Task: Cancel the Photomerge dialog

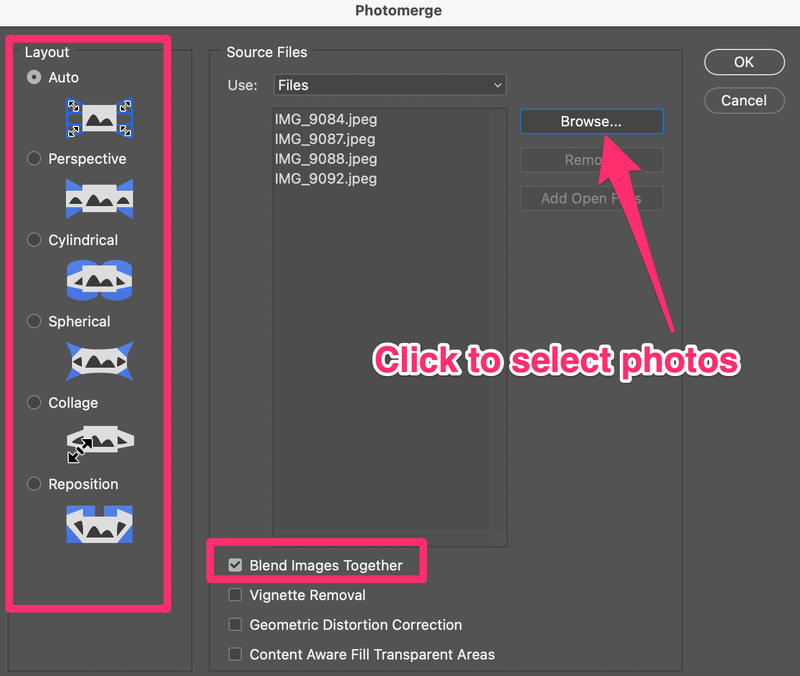Action: click(x=743, y=100)
